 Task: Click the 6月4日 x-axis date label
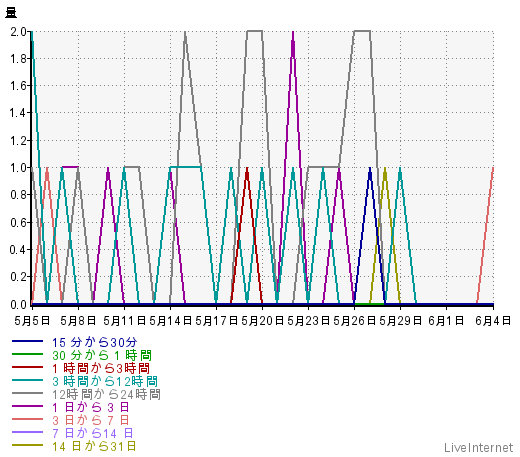tap(493, 321)
